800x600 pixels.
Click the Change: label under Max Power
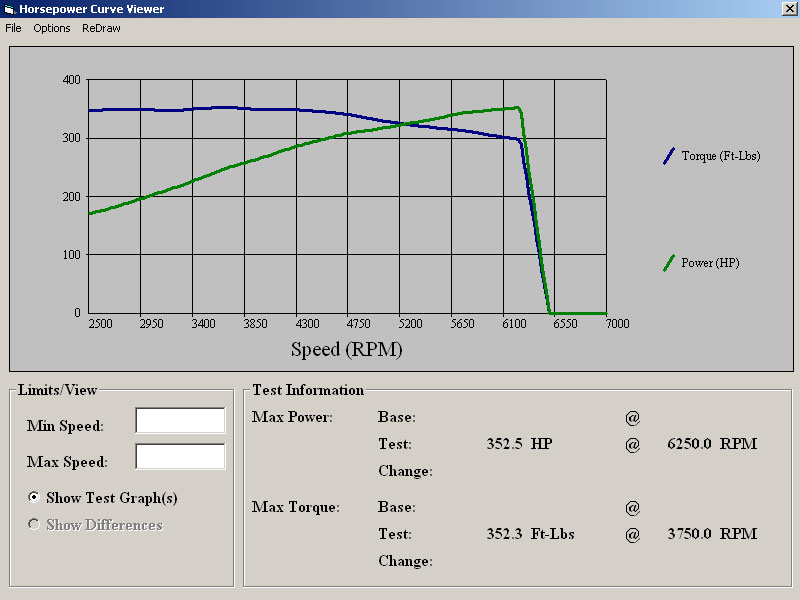(x=405, y=471)
